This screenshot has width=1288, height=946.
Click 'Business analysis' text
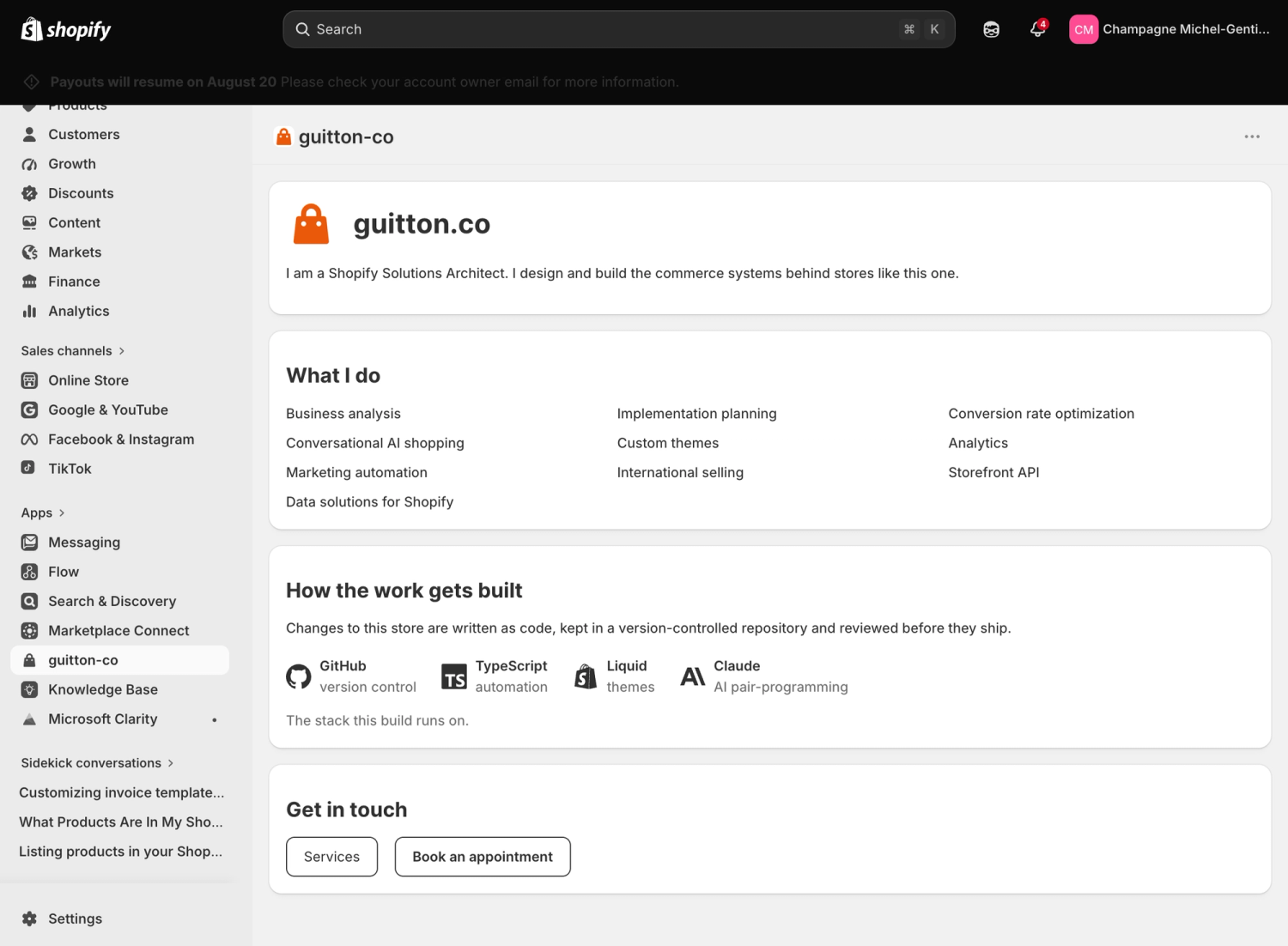343,414
